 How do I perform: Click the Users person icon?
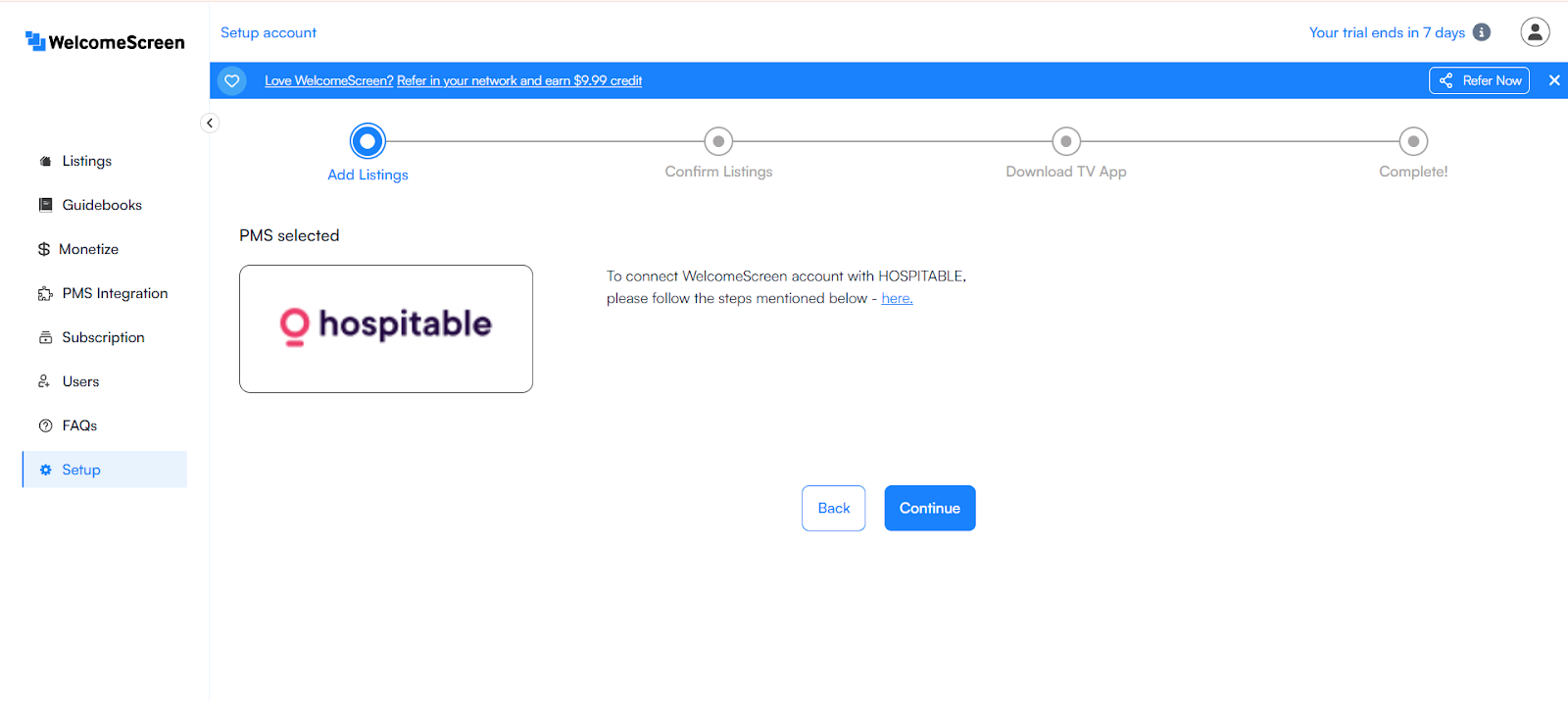tap(44, 381)
